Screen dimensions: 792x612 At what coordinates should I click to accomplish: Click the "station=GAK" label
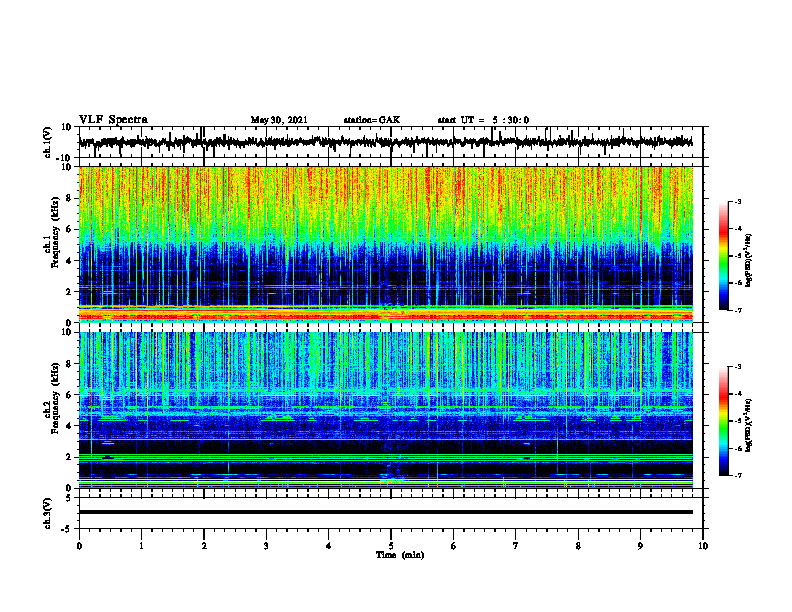pos(372,120)
